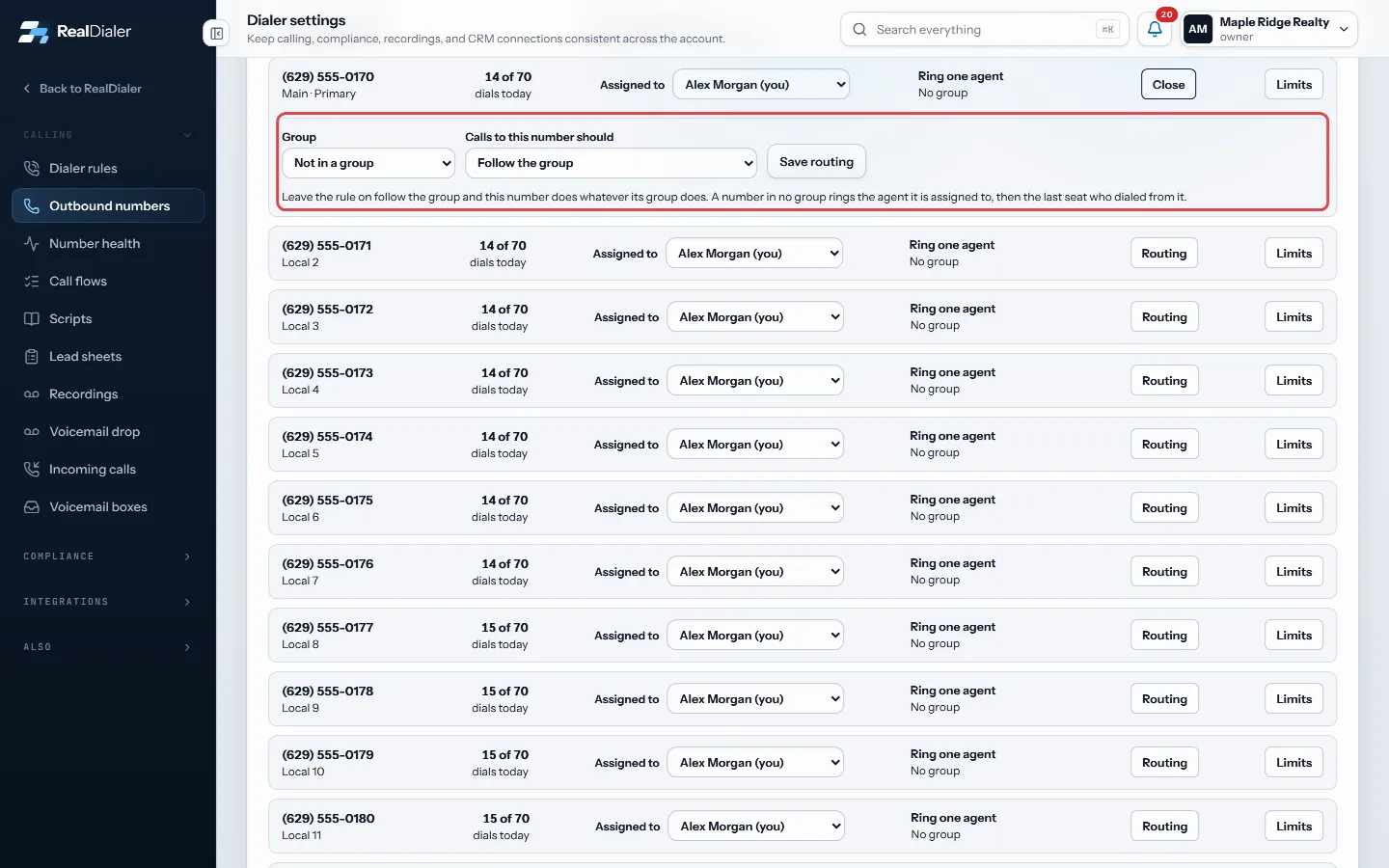Click the RealDialer logo icon
This screenshot has width=1389, height=868.
pos(33,32)
